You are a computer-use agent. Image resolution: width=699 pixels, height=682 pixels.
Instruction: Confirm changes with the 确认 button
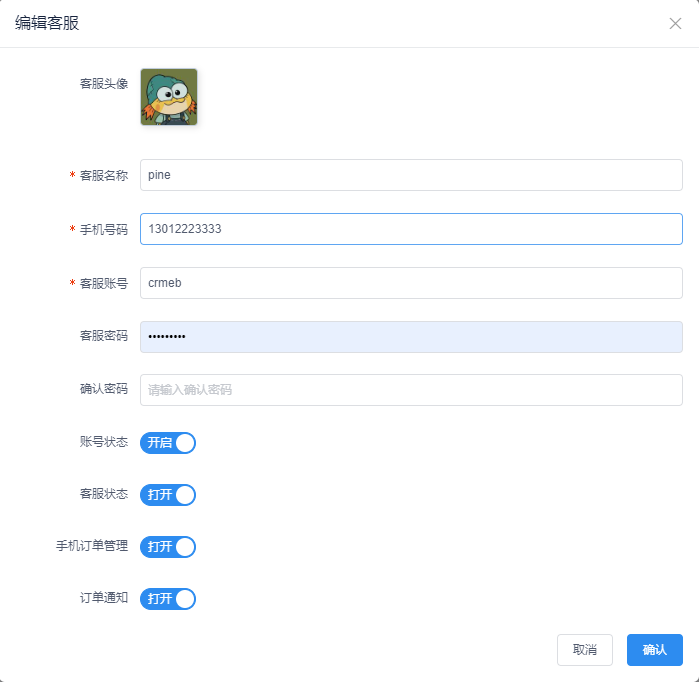coord(654,650)
